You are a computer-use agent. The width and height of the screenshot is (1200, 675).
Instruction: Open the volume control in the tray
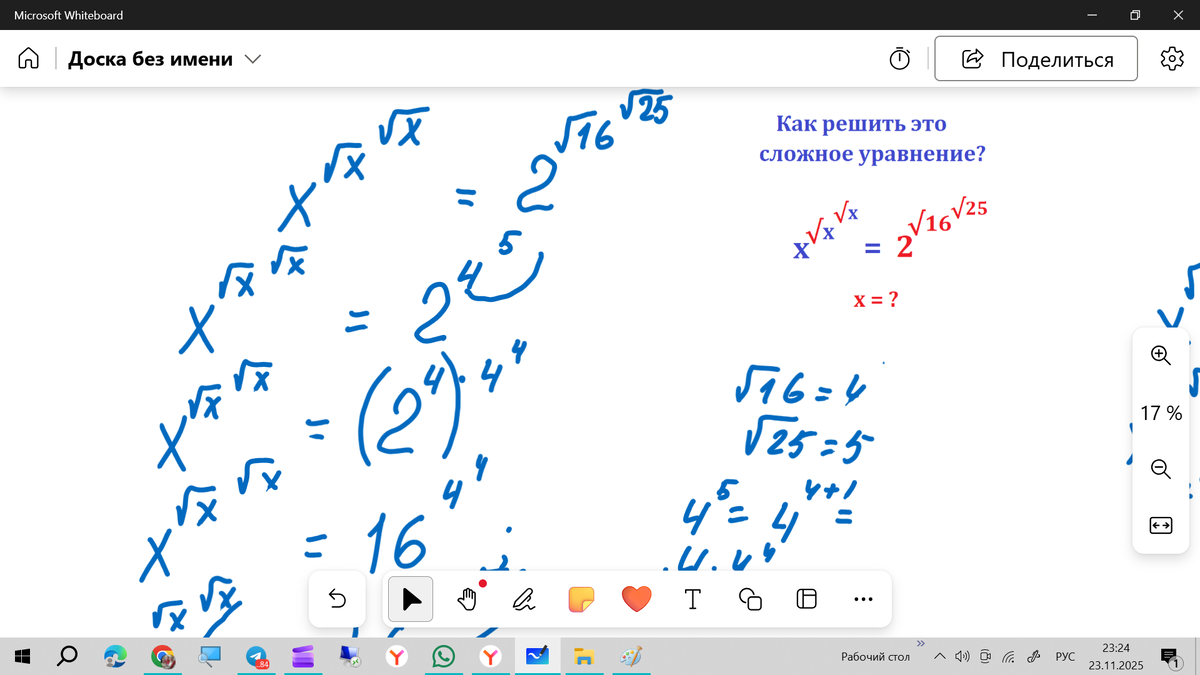961,657
